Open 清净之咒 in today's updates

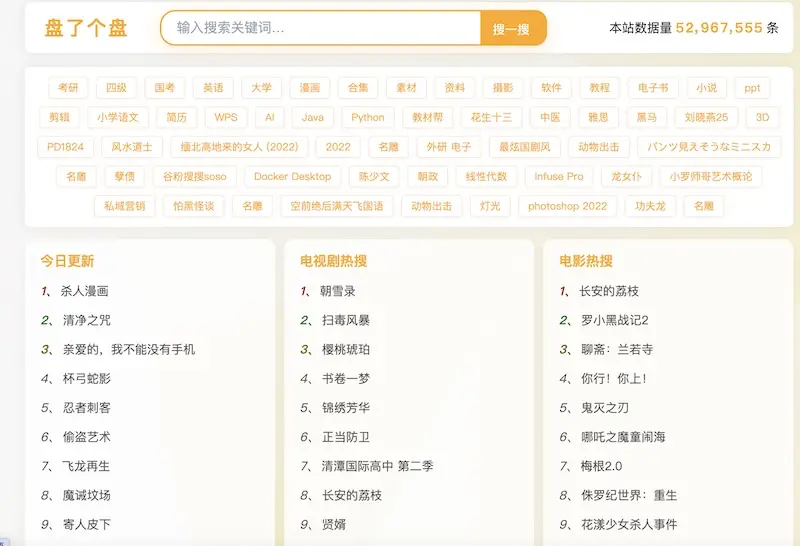(87, 320)
